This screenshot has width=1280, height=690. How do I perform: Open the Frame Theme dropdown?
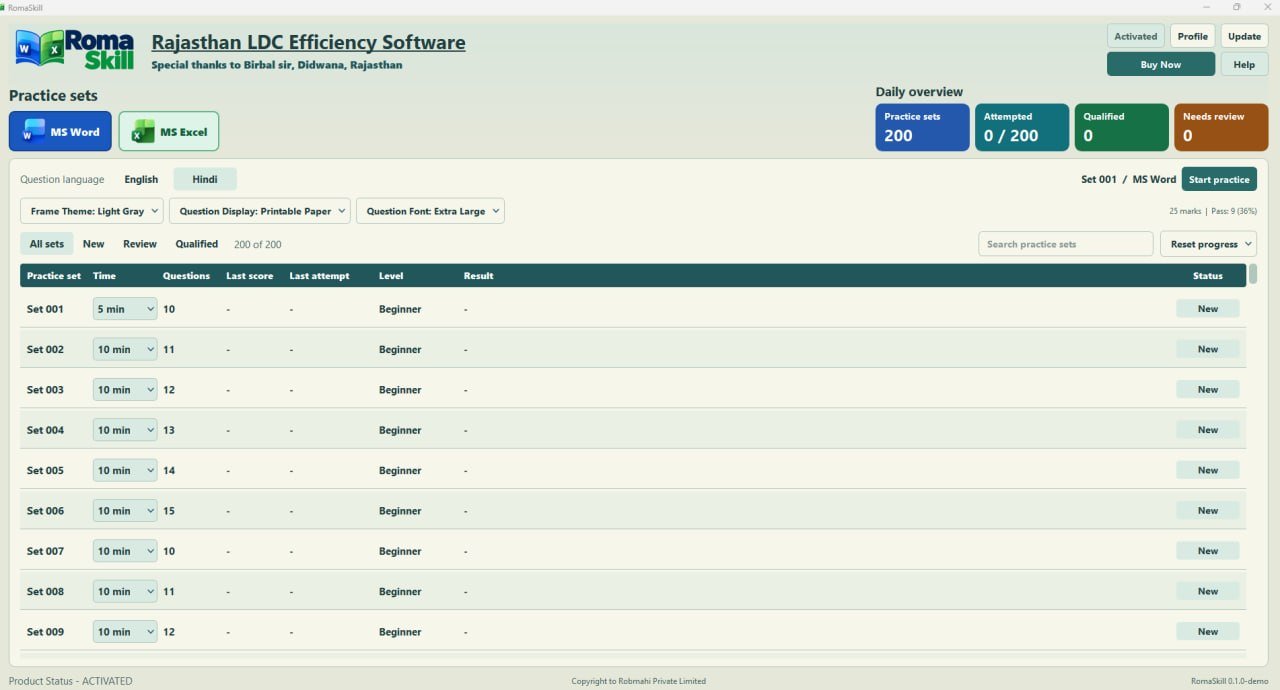point(92,211)
